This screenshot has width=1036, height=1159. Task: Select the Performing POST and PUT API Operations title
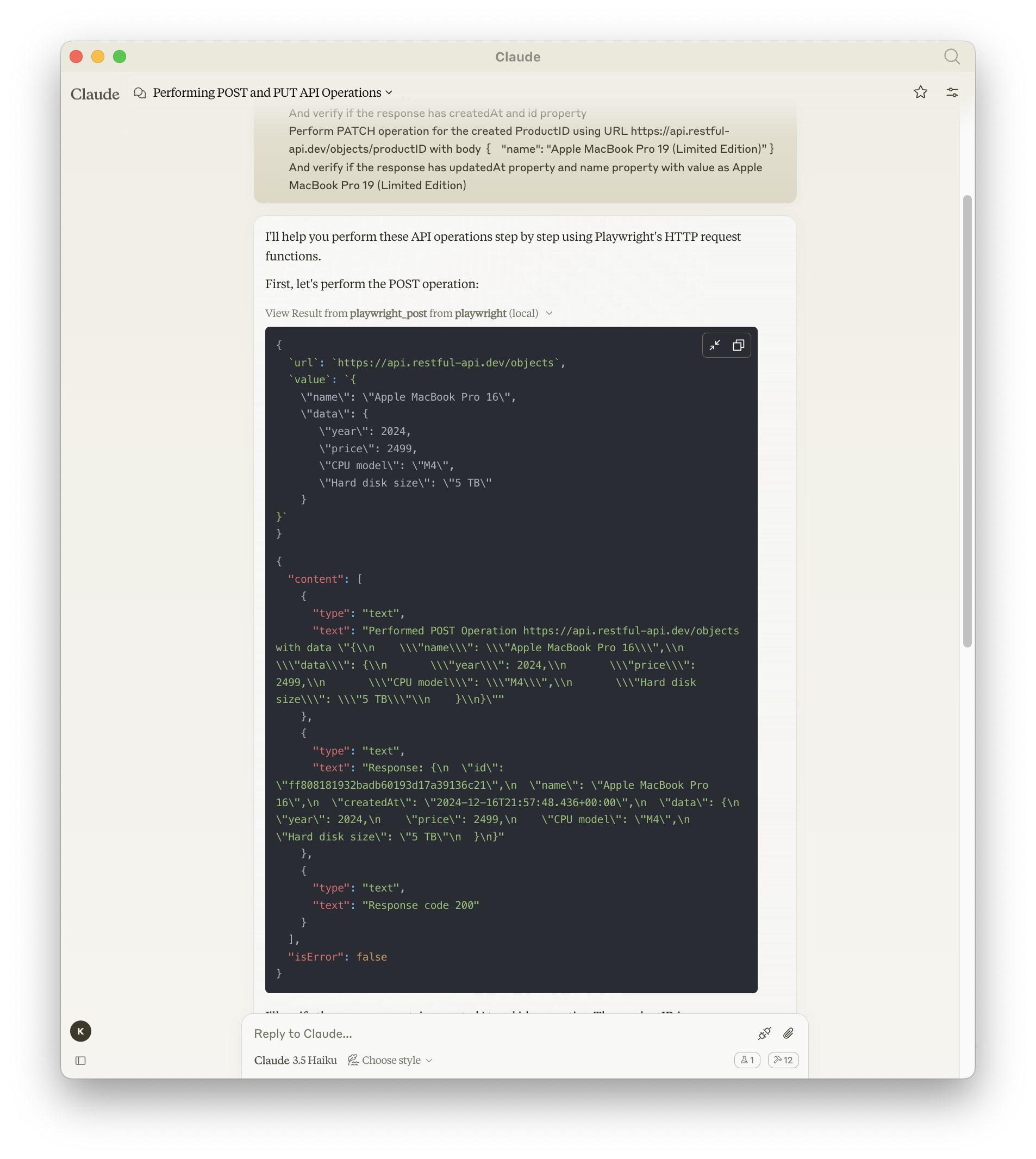tap(266, 92)
